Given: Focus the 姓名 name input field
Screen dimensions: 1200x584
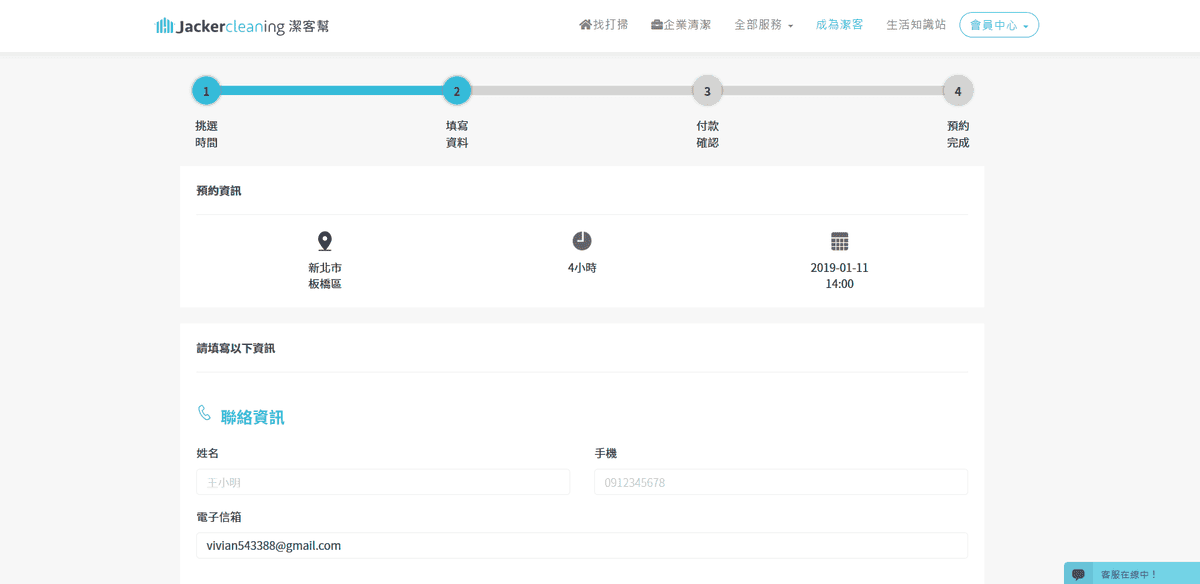Looking at the screenshot, I should (383, 482).
